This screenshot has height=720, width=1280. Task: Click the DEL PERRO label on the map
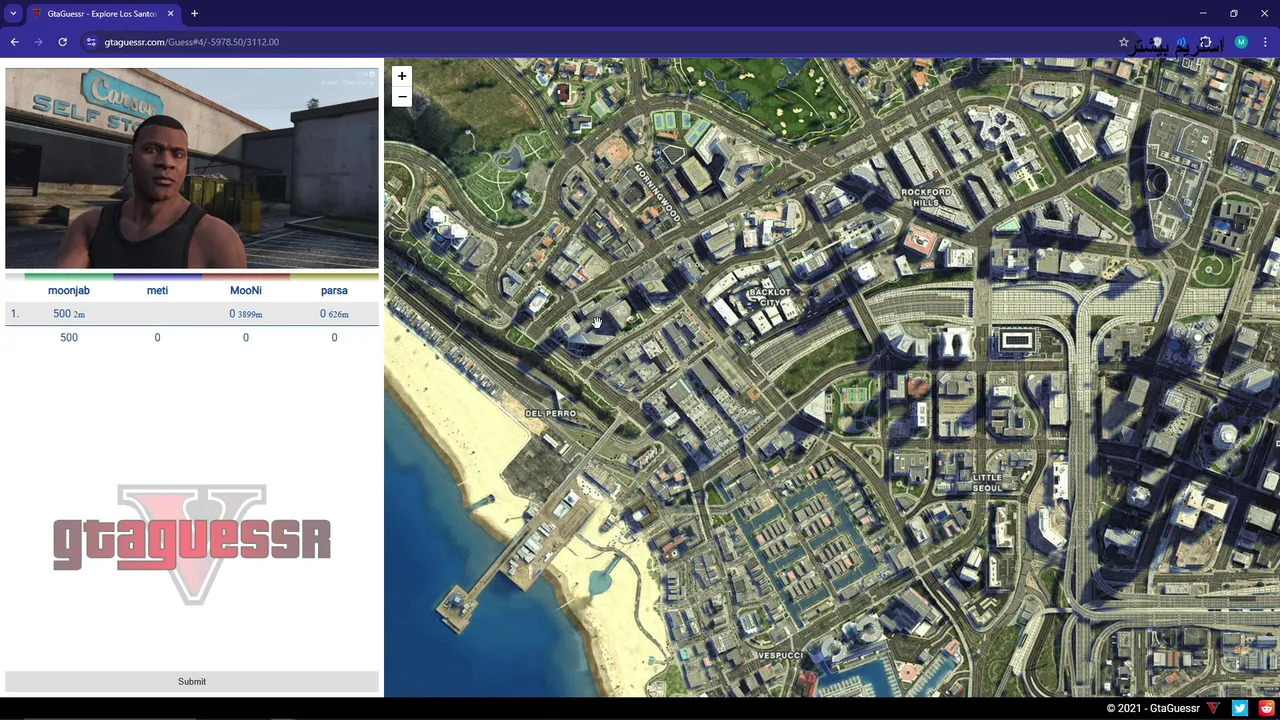pos(550,413)
